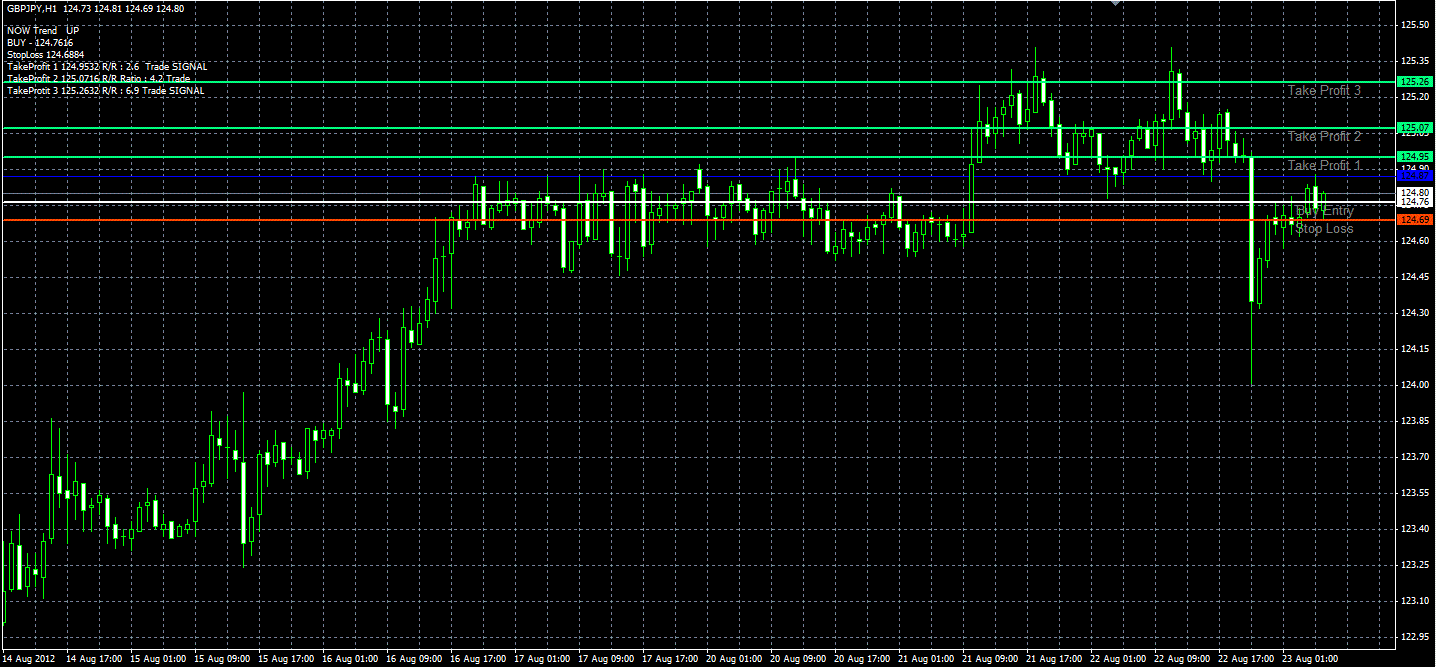Click the blue 124.87 price tag
This screenshot has height=667, width=1436.
click(x=1415, y=176)
